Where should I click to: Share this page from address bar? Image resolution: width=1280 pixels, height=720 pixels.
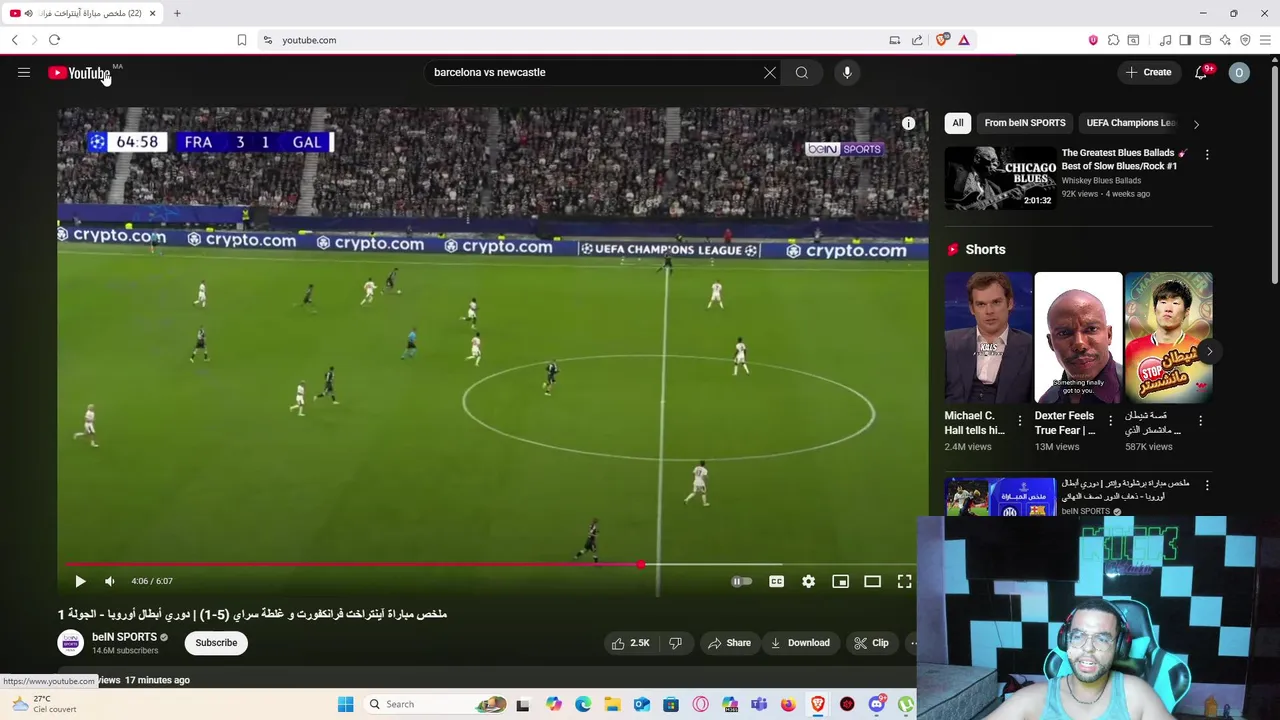click(x=917, y=40)
